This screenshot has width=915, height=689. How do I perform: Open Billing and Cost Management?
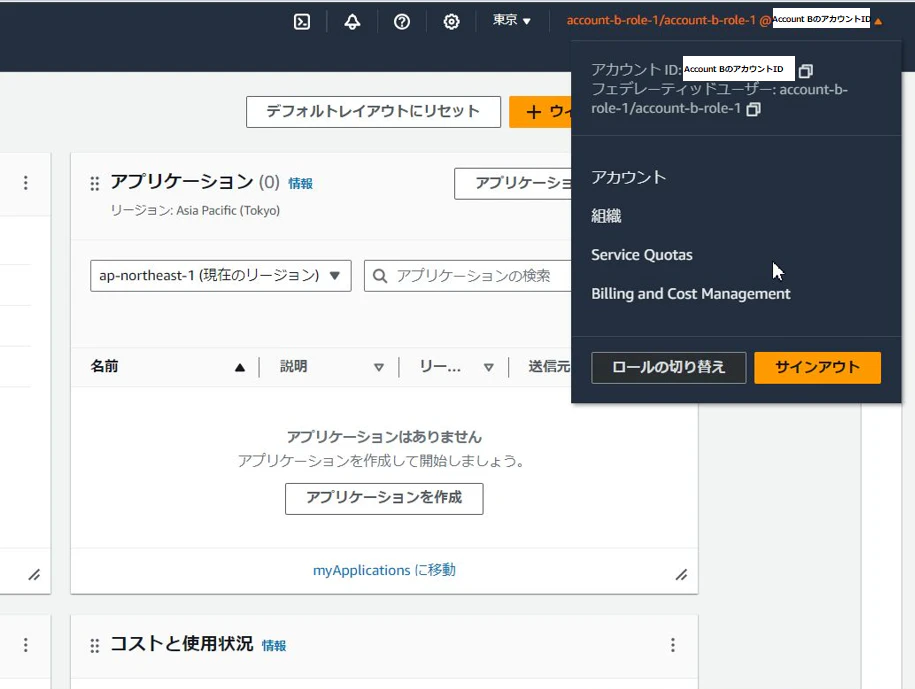tap(691, 293)
